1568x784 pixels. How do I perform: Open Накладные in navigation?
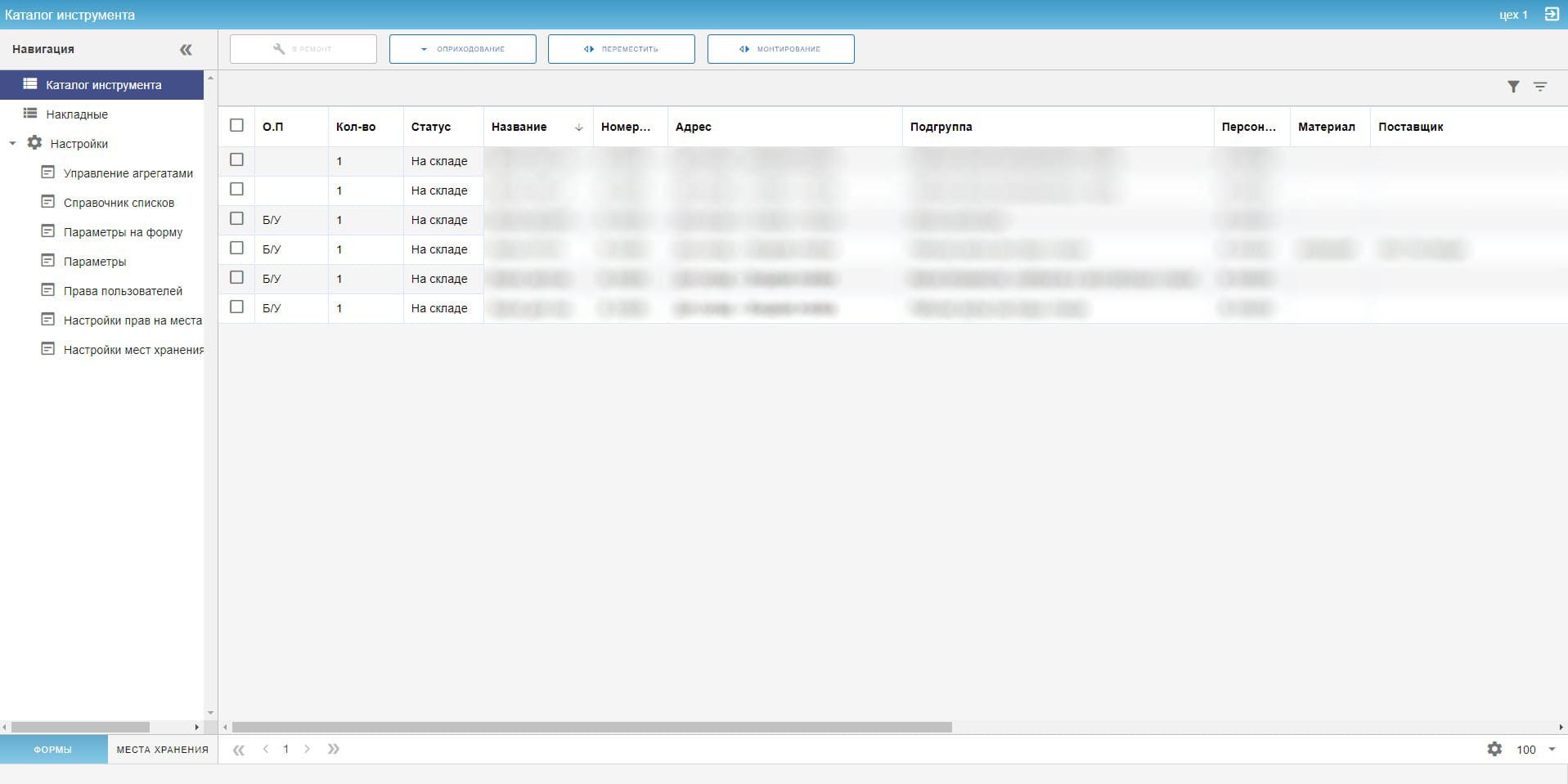tap(77, 114)
